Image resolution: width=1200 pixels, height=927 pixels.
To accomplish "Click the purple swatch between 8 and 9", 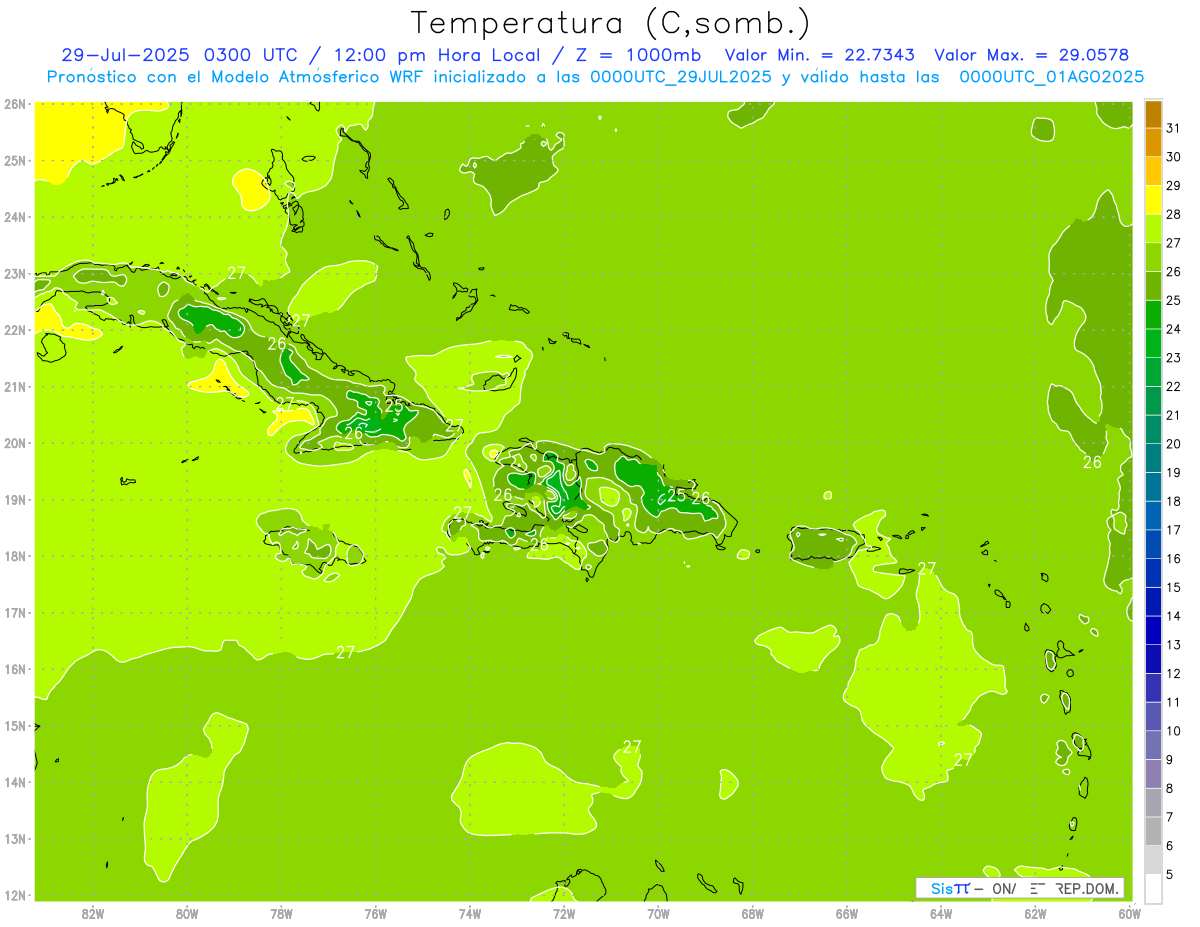I will tap(1153, 774).
